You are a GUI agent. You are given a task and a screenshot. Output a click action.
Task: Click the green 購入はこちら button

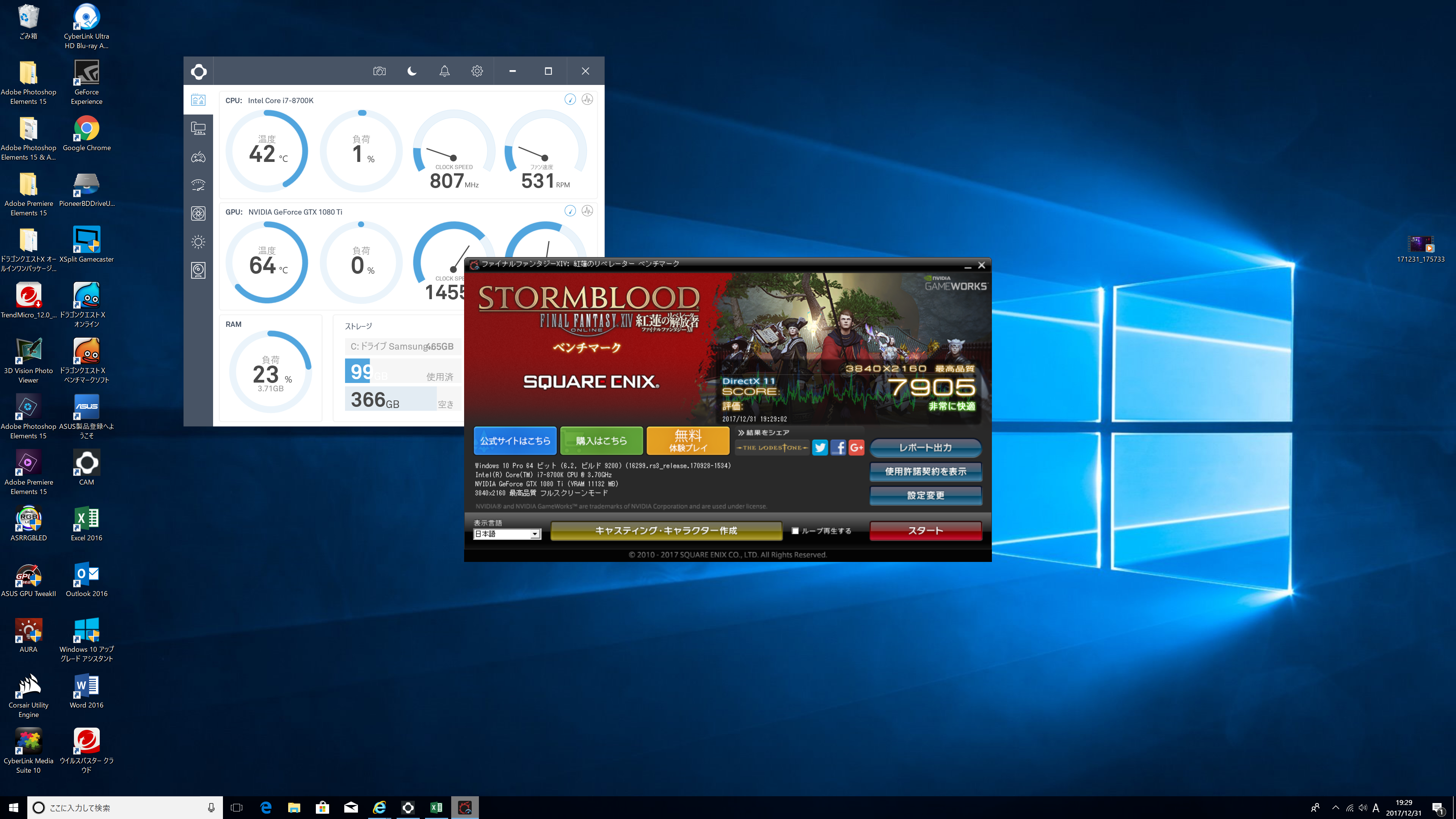click(x=601, y=441)
